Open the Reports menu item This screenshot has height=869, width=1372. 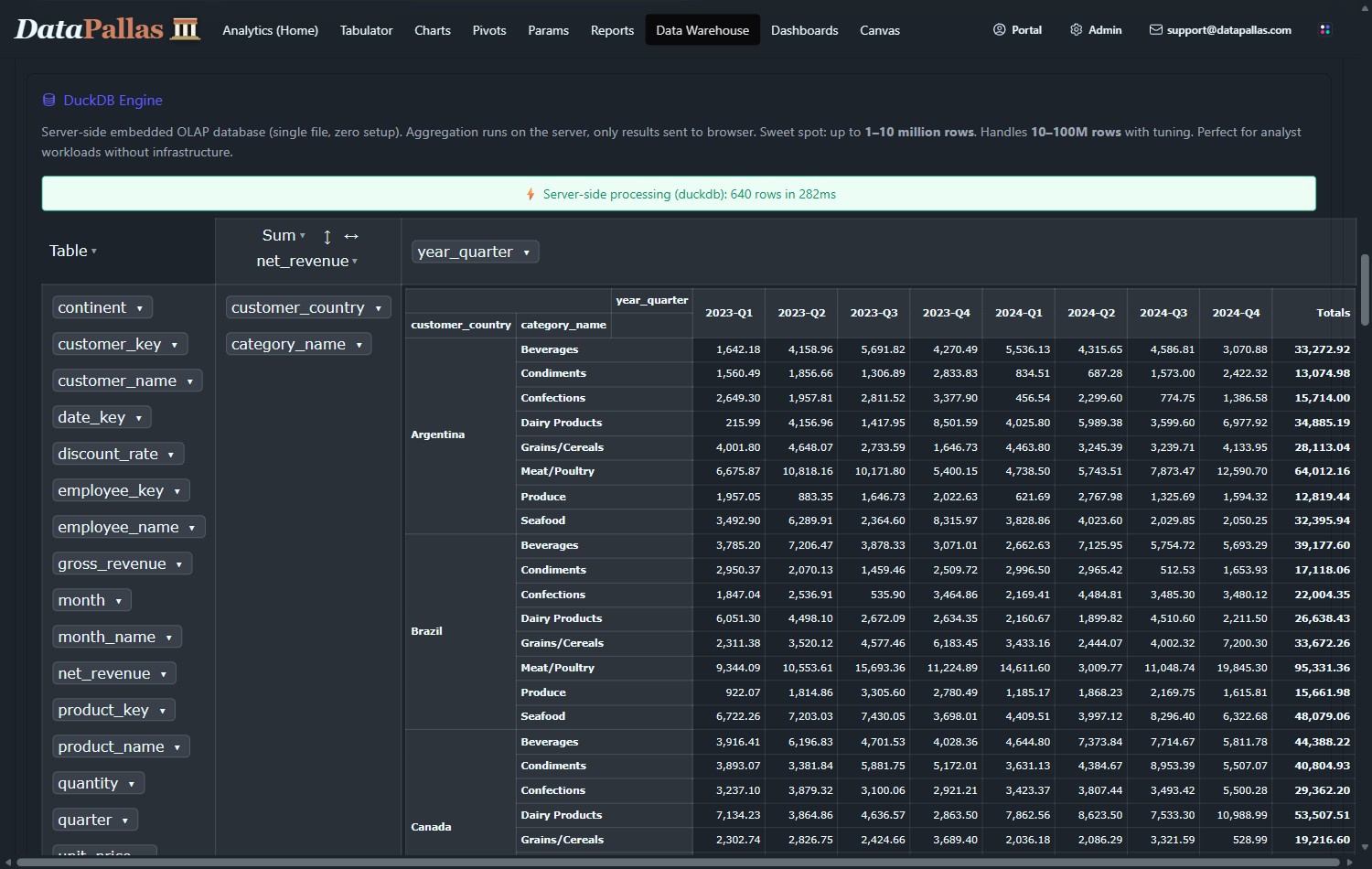(613, 30)
